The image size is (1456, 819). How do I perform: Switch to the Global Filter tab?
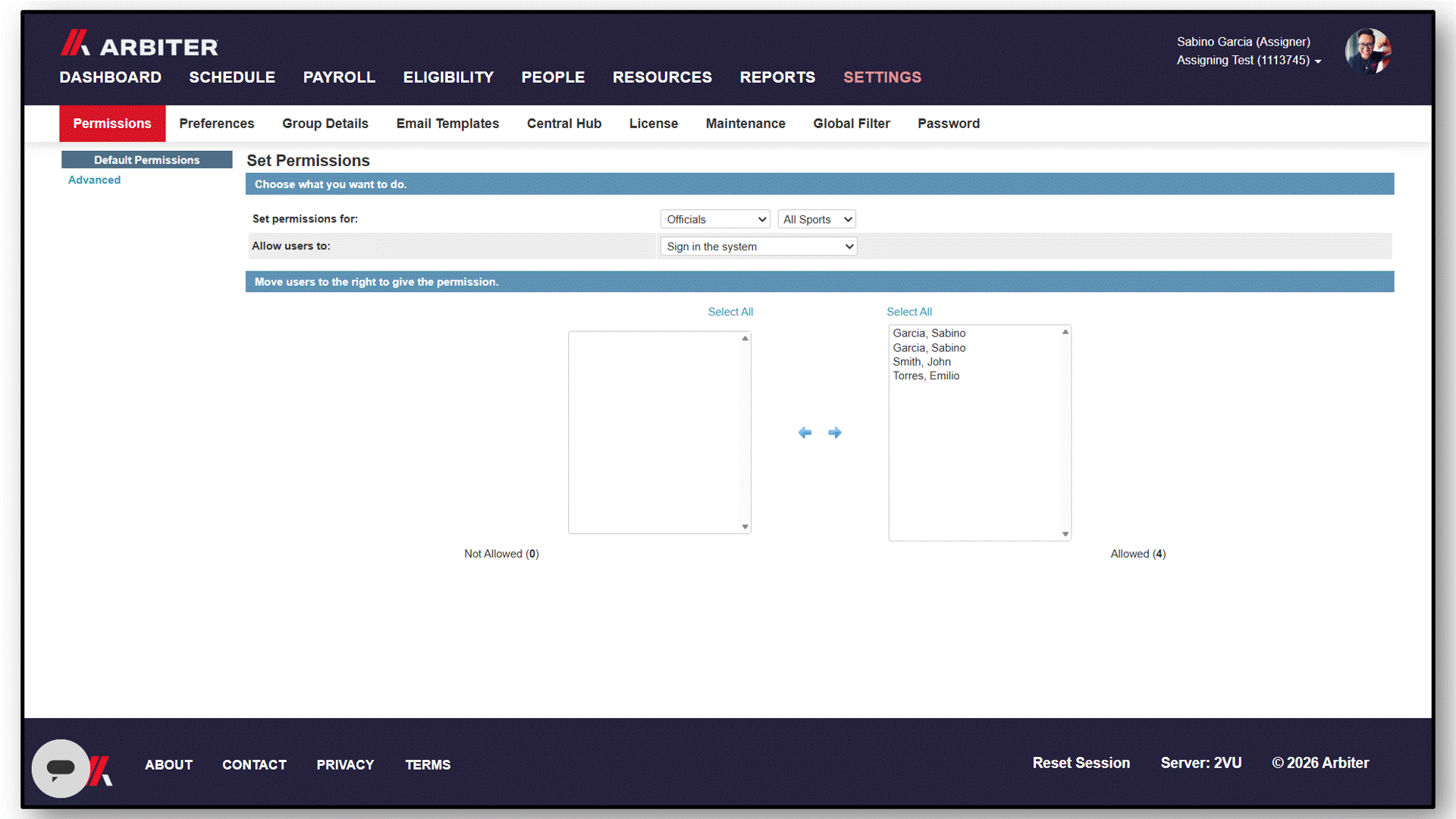852,124
